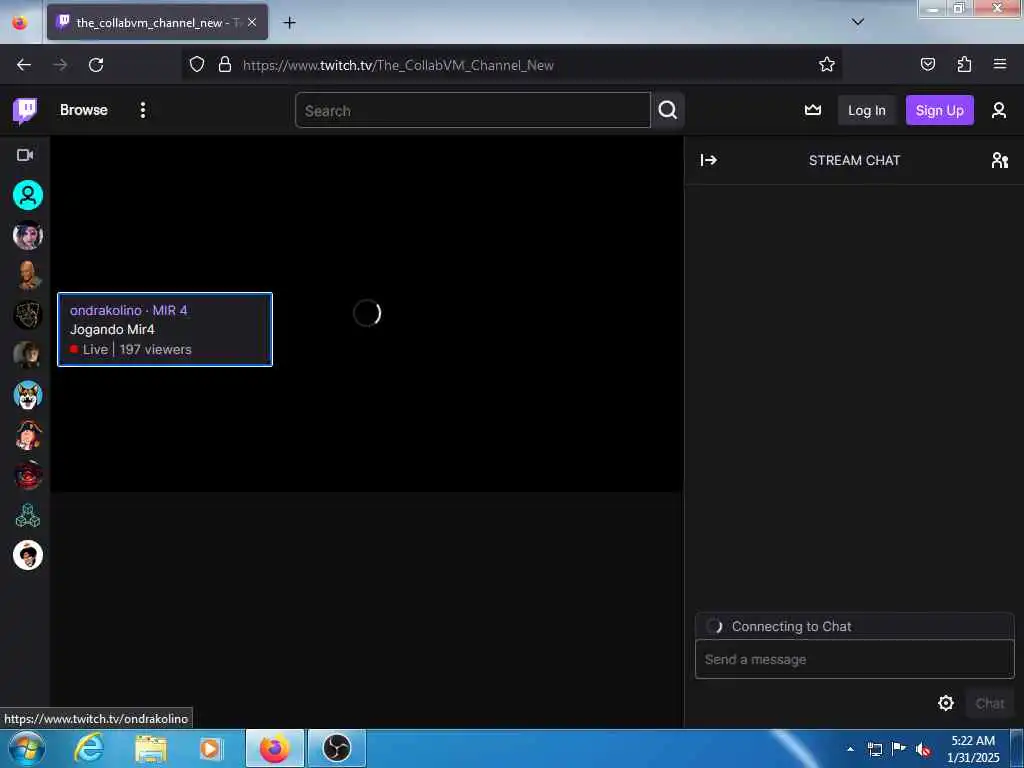The width and height of the screenshot is (1024, 768).
Task: Click the Save to Pocket icon
Action: click(x=927, y=64)
